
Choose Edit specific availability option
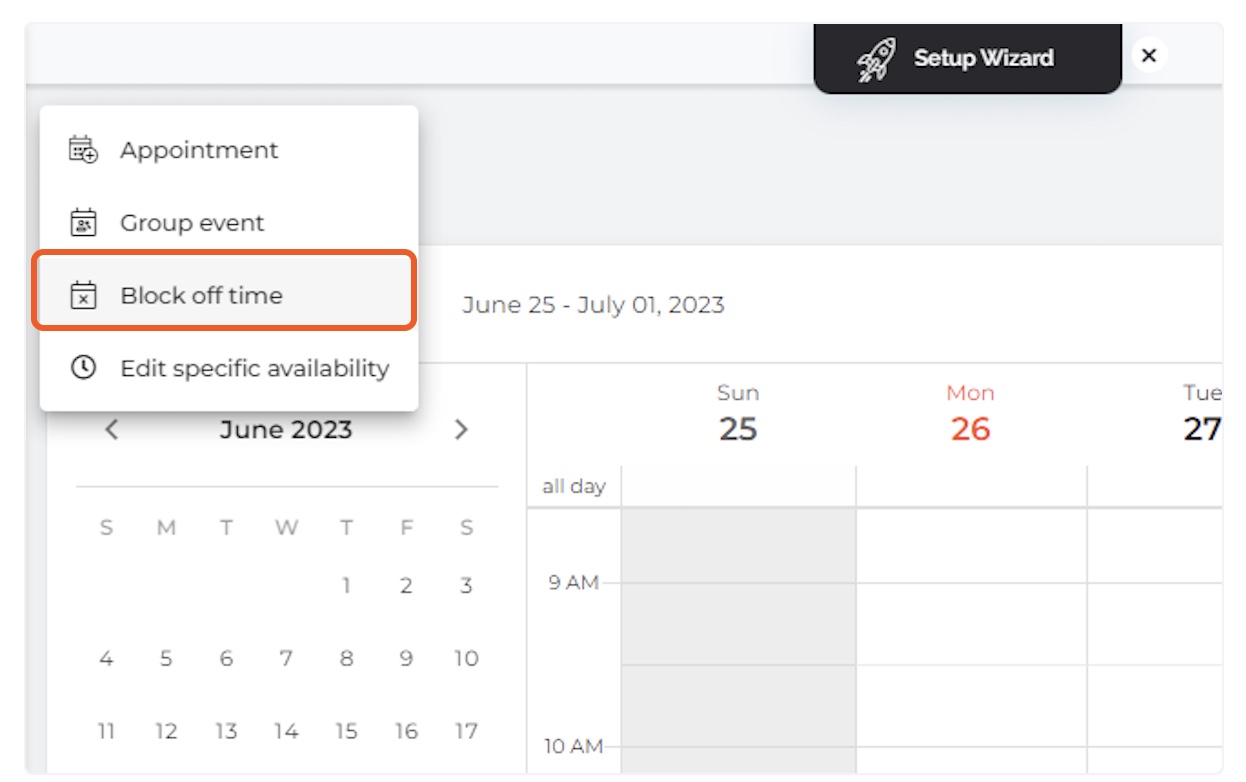pyautogui.click(x=229, y=368)
